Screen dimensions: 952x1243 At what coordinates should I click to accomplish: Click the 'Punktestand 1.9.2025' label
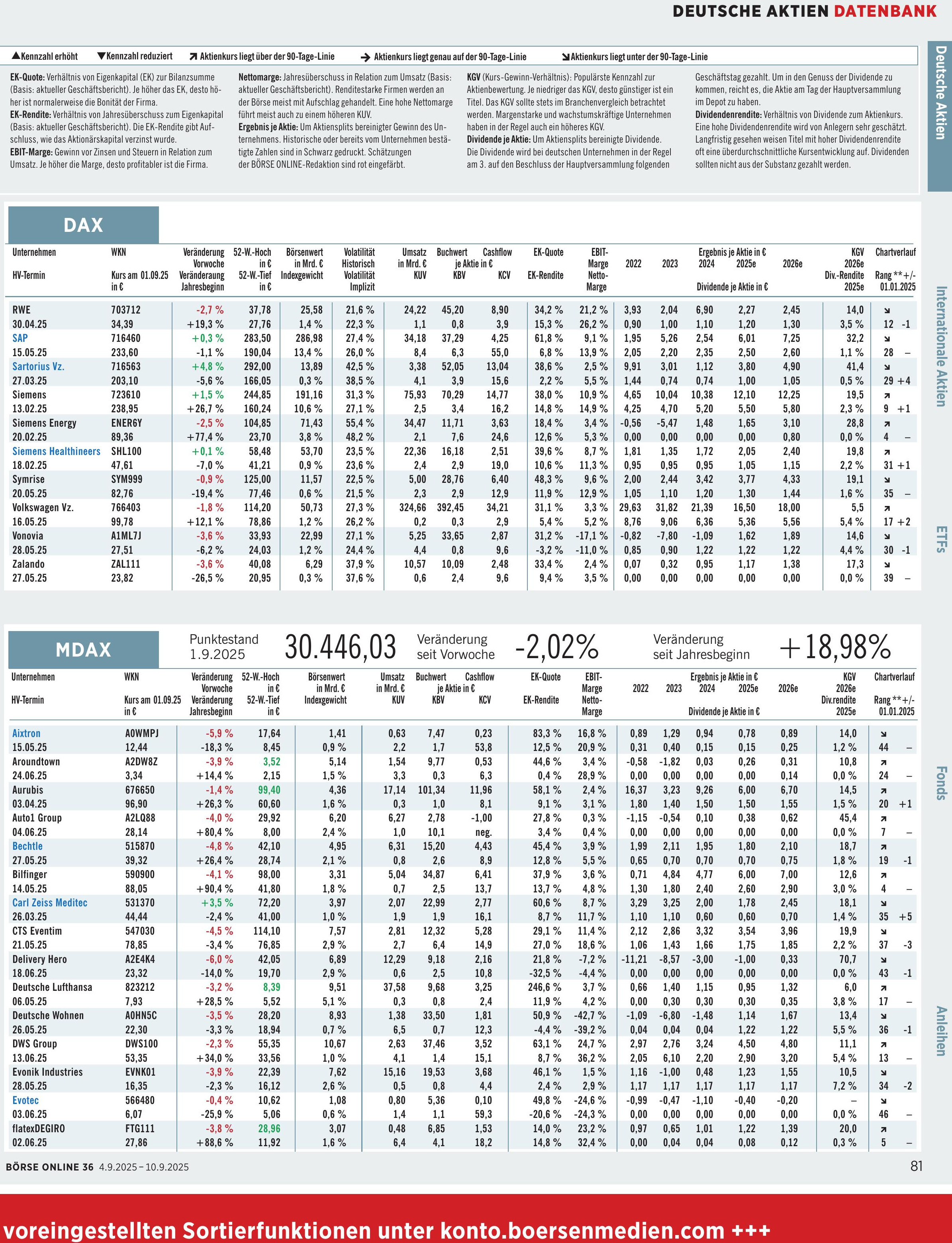224,647
